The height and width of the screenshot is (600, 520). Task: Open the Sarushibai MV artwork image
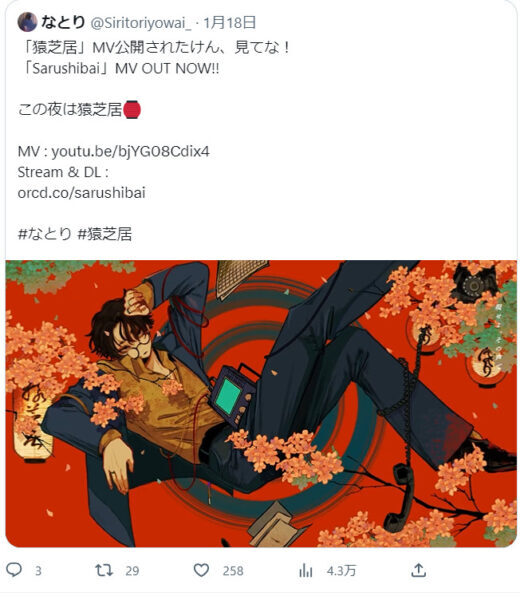261,404
